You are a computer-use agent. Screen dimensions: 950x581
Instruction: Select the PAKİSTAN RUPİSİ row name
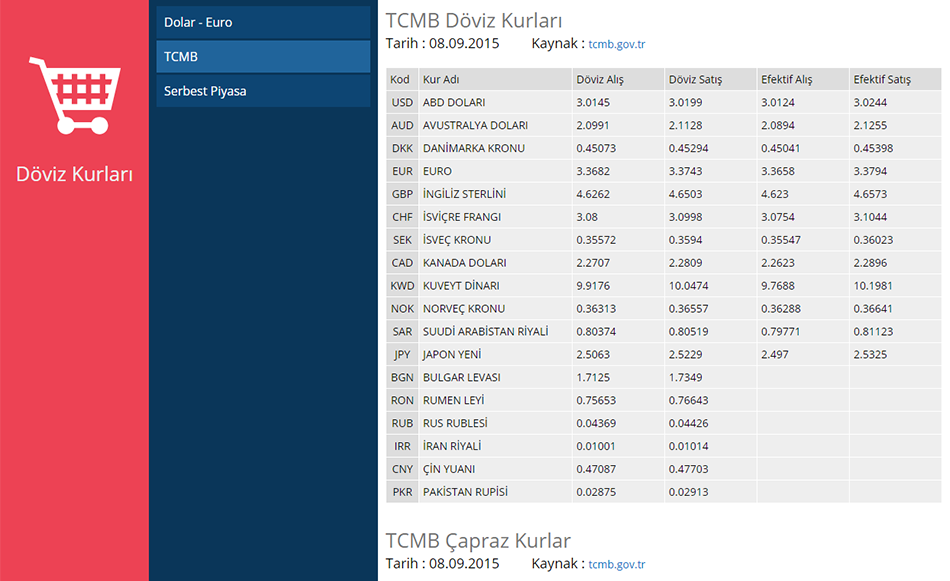click(x=465, y=492)
